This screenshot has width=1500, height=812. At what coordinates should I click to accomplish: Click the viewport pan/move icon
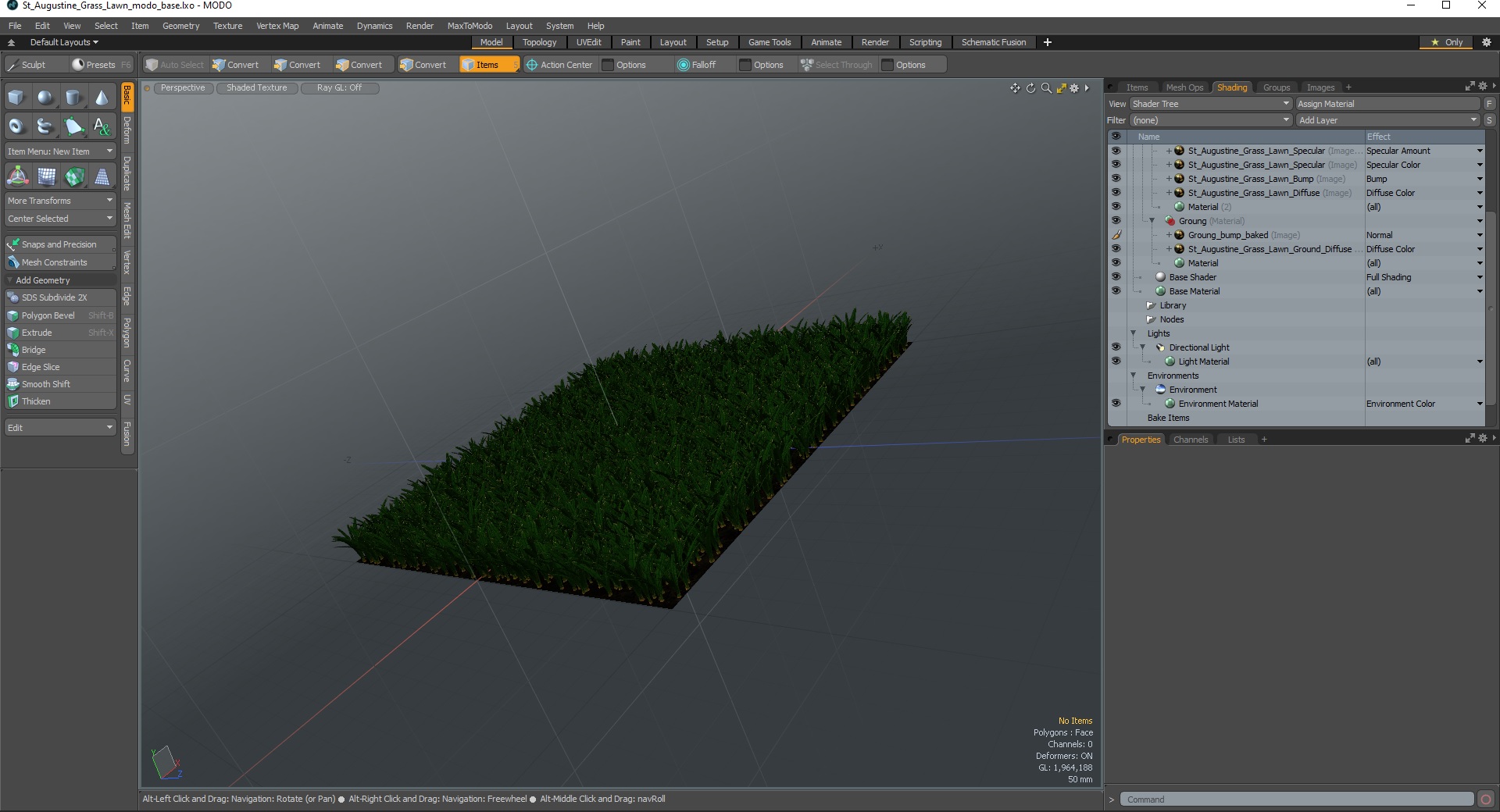pyautogui.click(x=1015, y=88)
